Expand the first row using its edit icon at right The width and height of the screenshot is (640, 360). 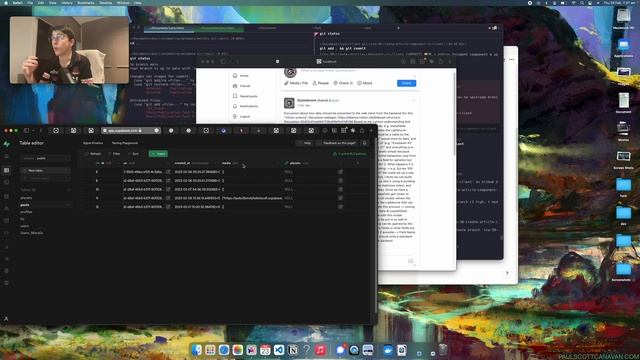pos(340,172)
